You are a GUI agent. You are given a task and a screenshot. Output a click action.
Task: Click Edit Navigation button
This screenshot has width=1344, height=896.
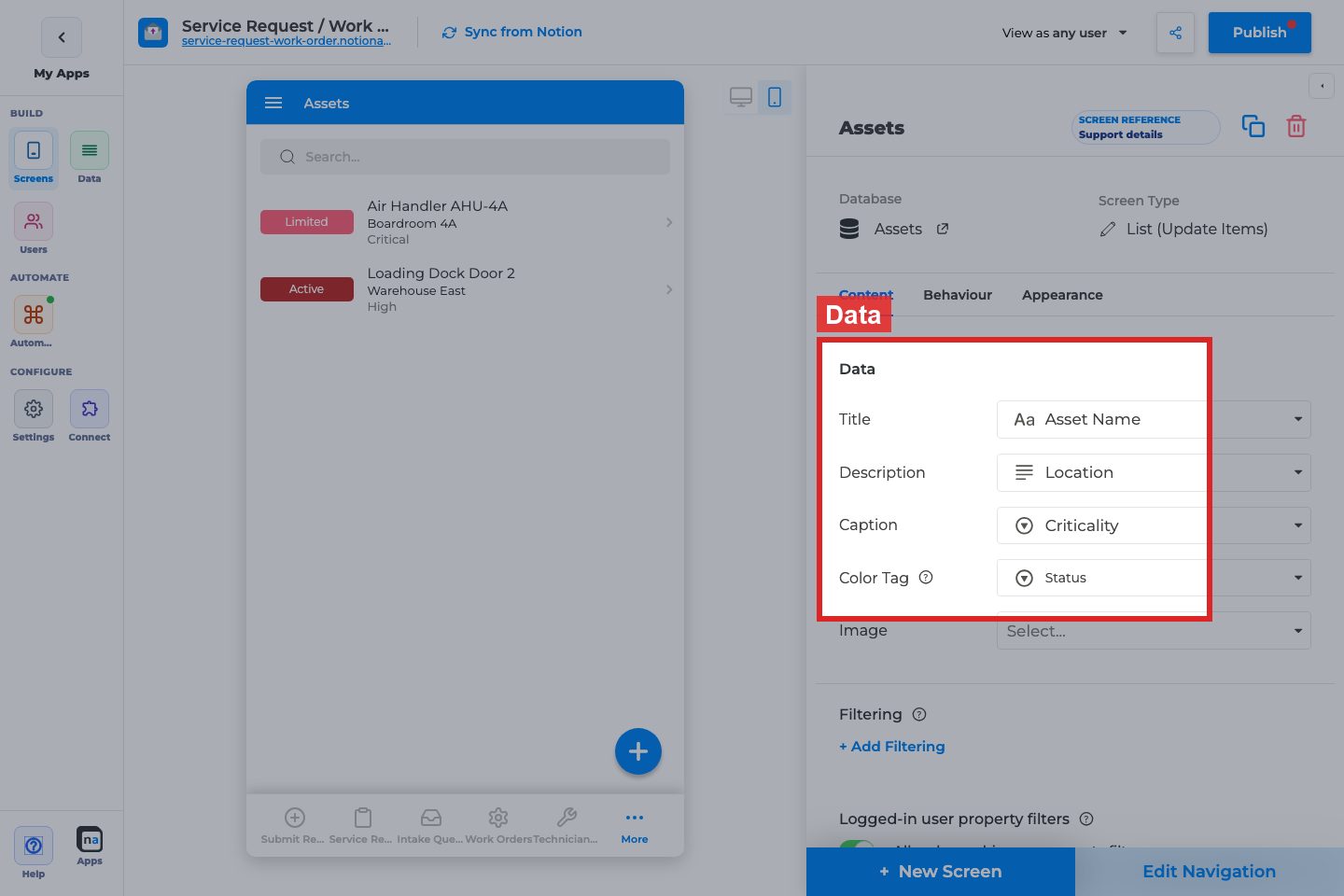coord(1210,872)
